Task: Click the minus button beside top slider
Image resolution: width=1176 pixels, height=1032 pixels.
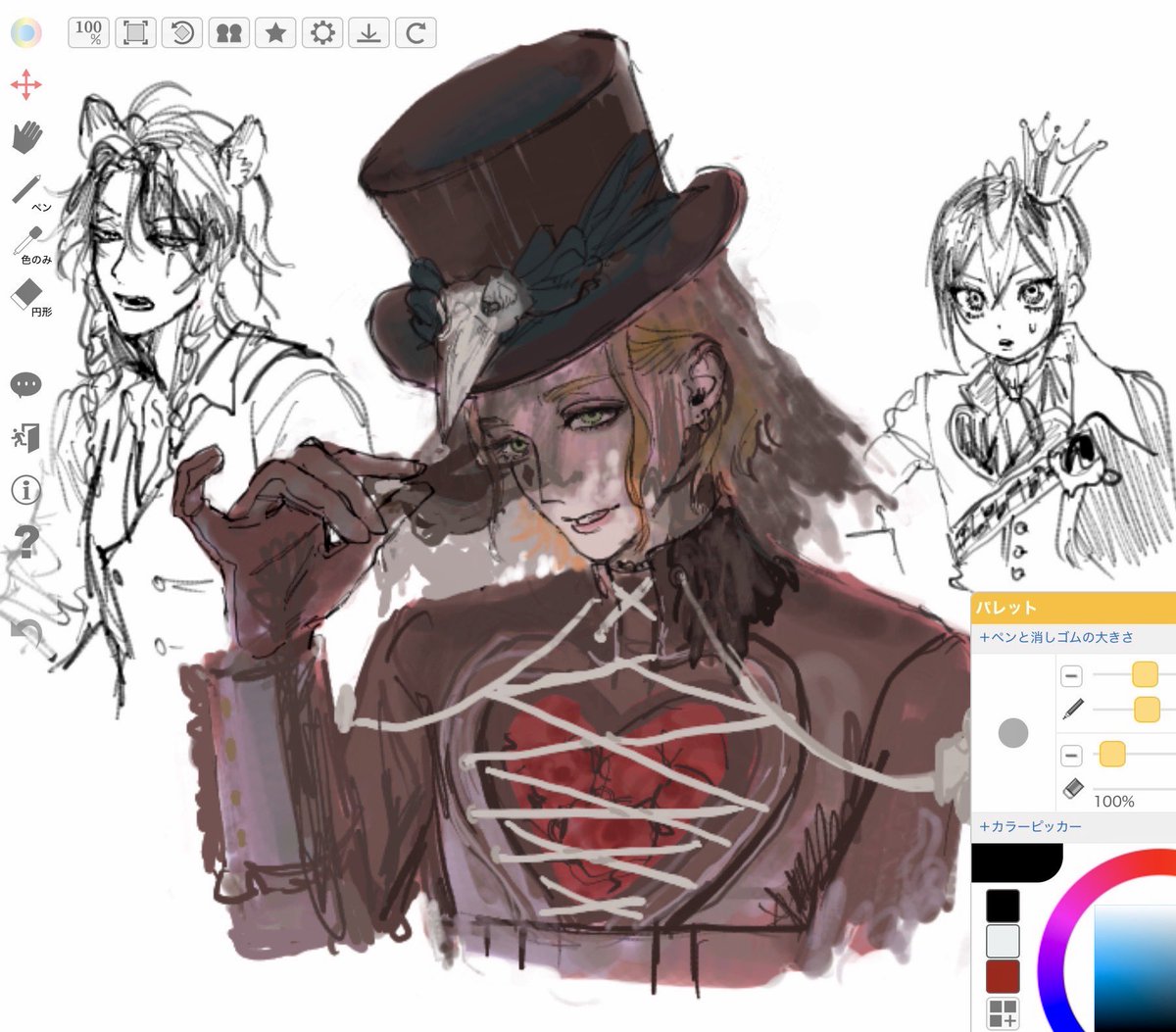Action: (x=1071, y=675)
